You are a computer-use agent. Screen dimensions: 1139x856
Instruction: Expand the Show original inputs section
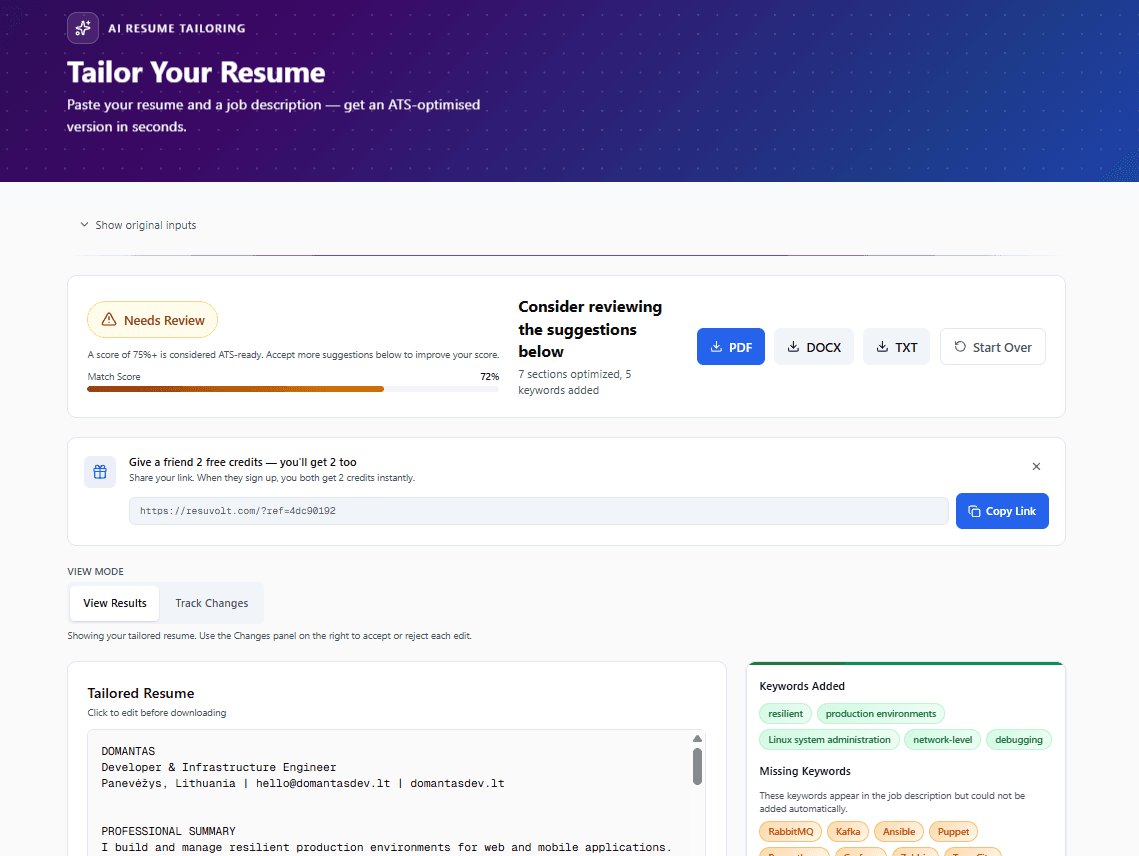pos(137,225)
